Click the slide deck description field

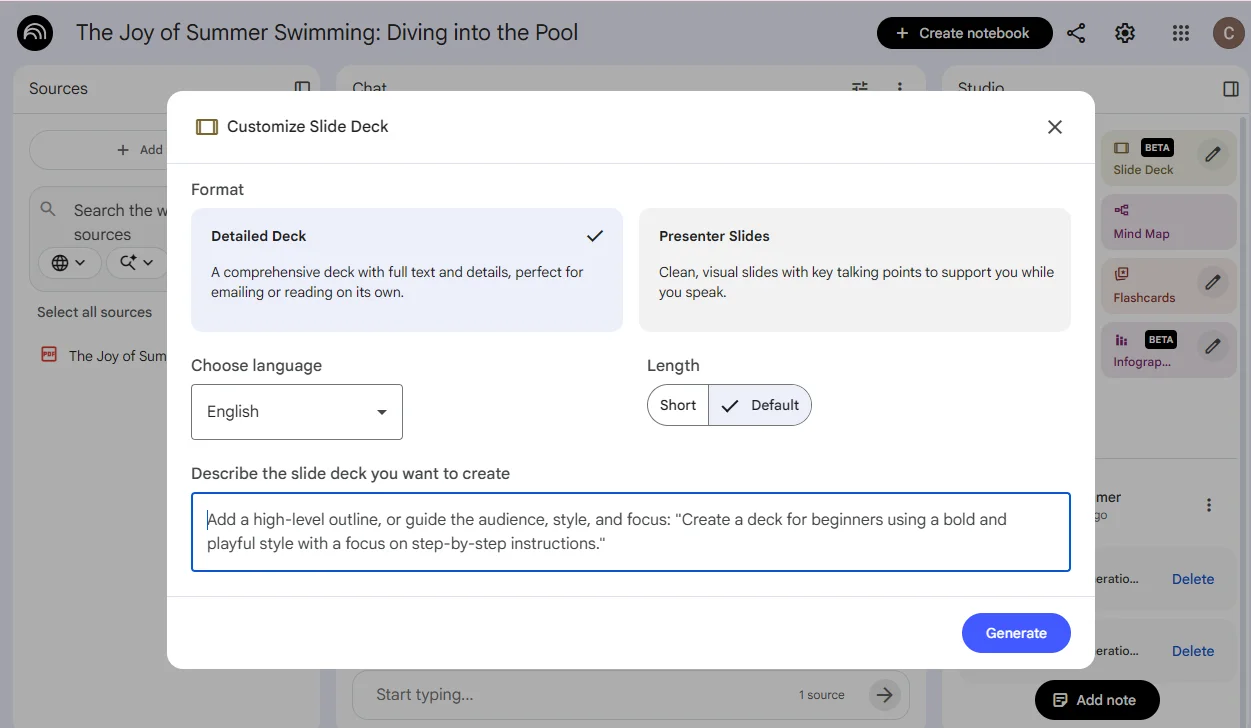pyautogui.click(x=631, y=530)
